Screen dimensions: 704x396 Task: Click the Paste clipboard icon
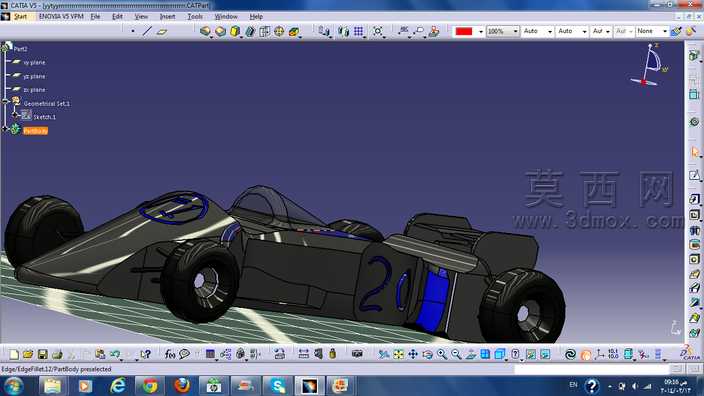point(100,354)
